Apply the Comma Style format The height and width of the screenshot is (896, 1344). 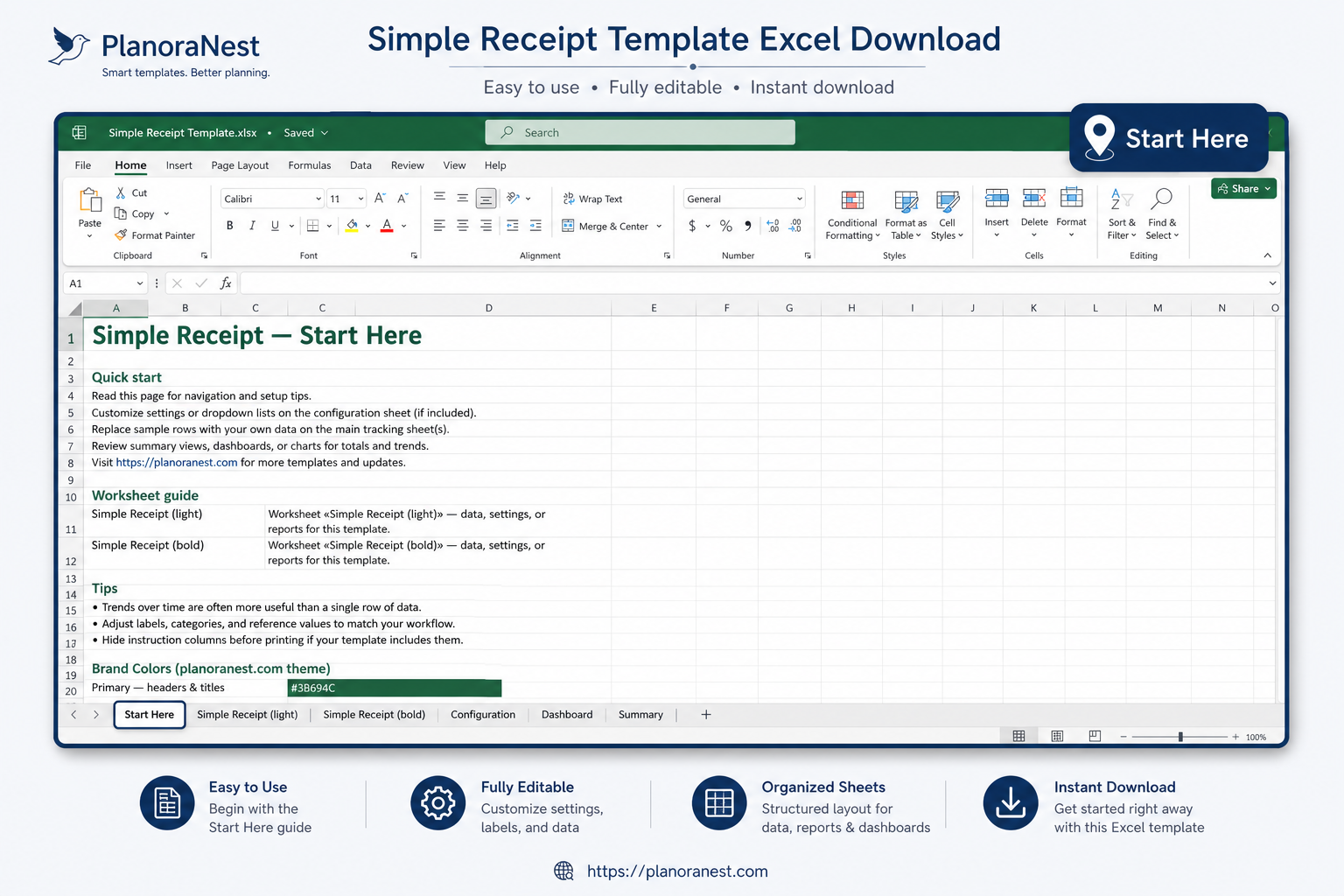pos(748,226)
